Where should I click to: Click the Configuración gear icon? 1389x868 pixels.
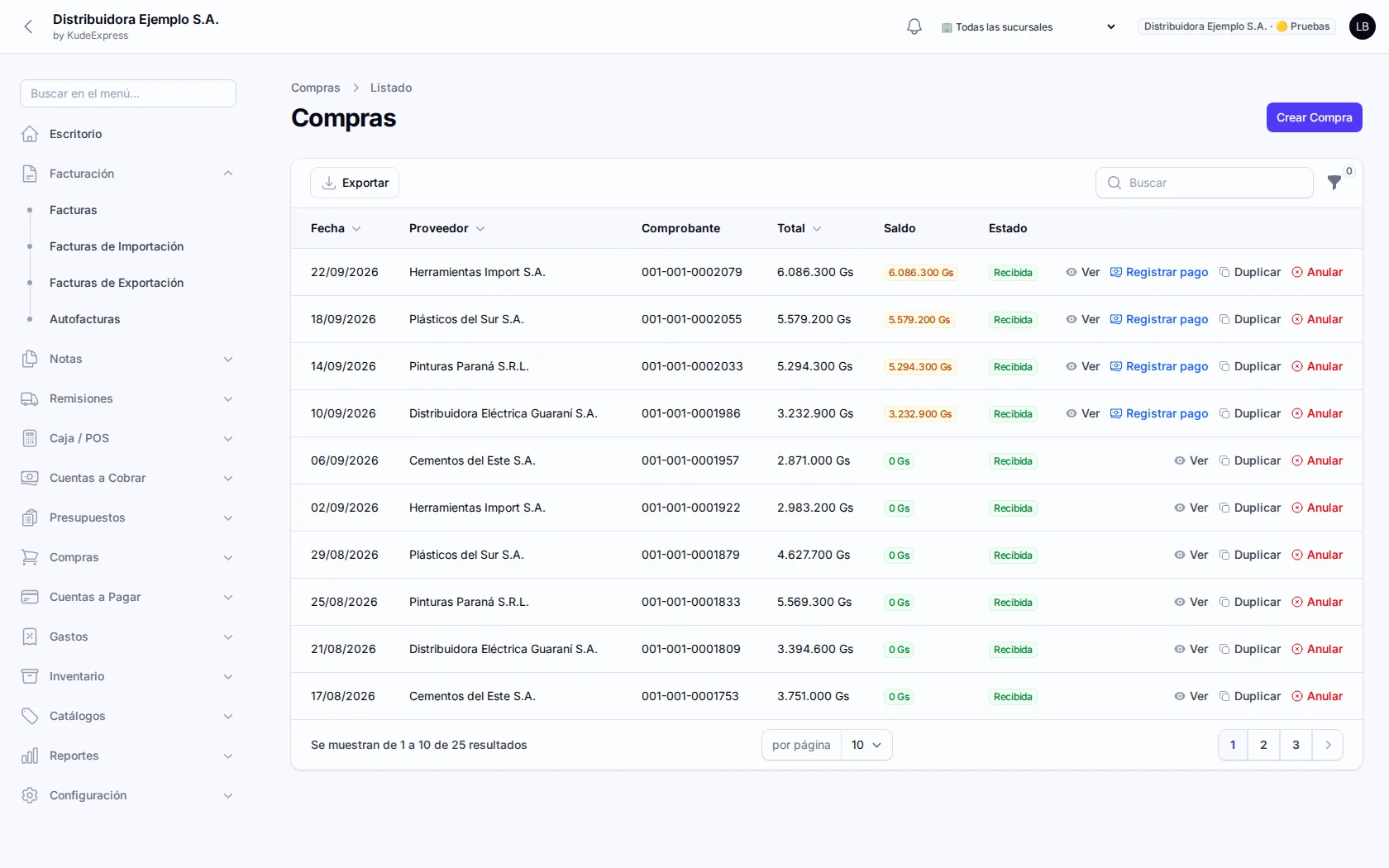(x=30, y=795)
